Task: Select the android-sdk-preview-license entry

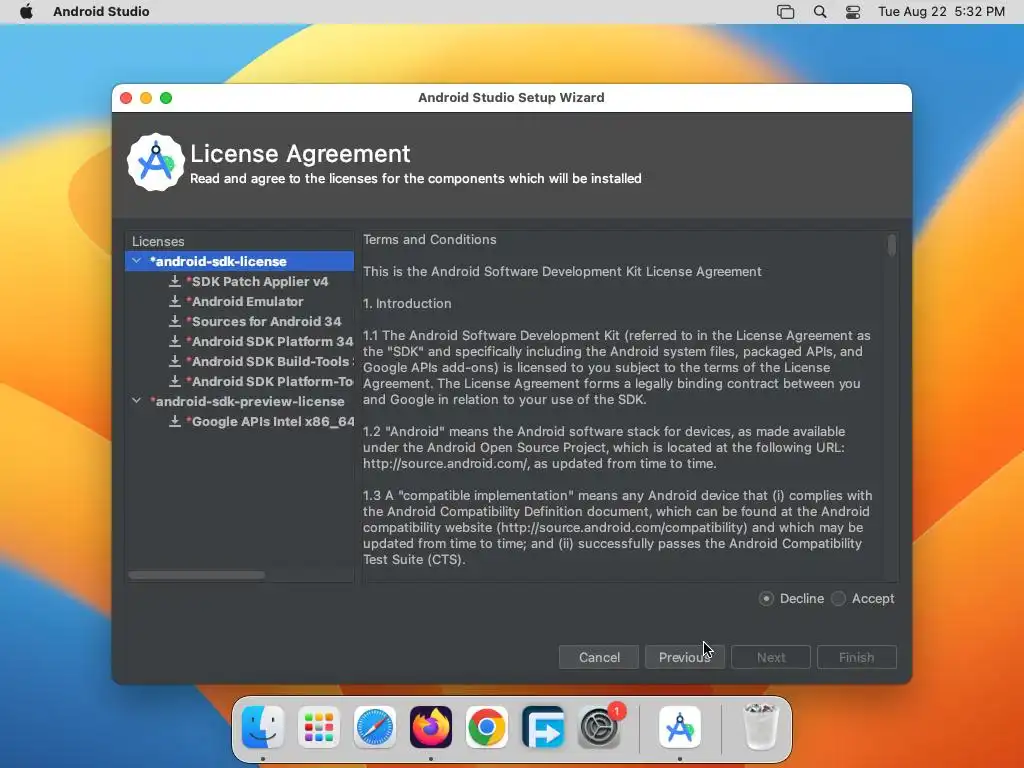Action: (240, 401)
